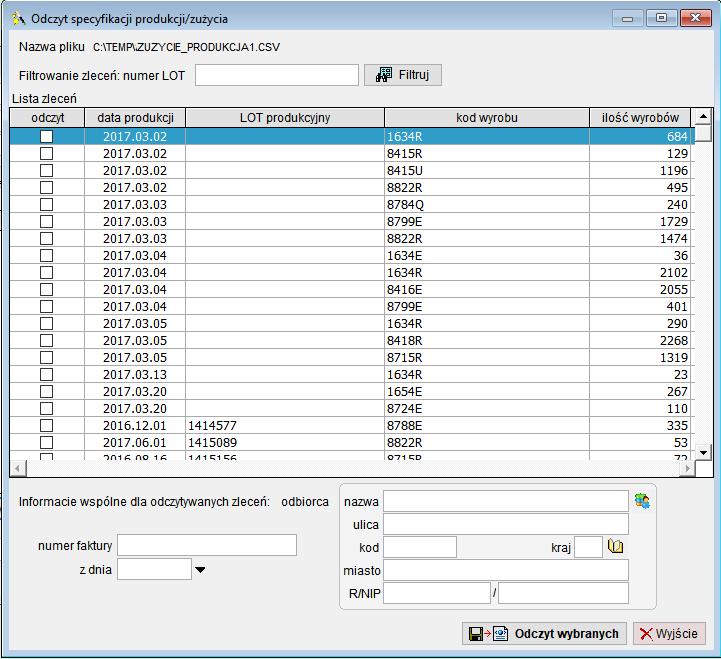Check the box for LOT 1415089 row

pyautogui.click(x=46, y=443)
